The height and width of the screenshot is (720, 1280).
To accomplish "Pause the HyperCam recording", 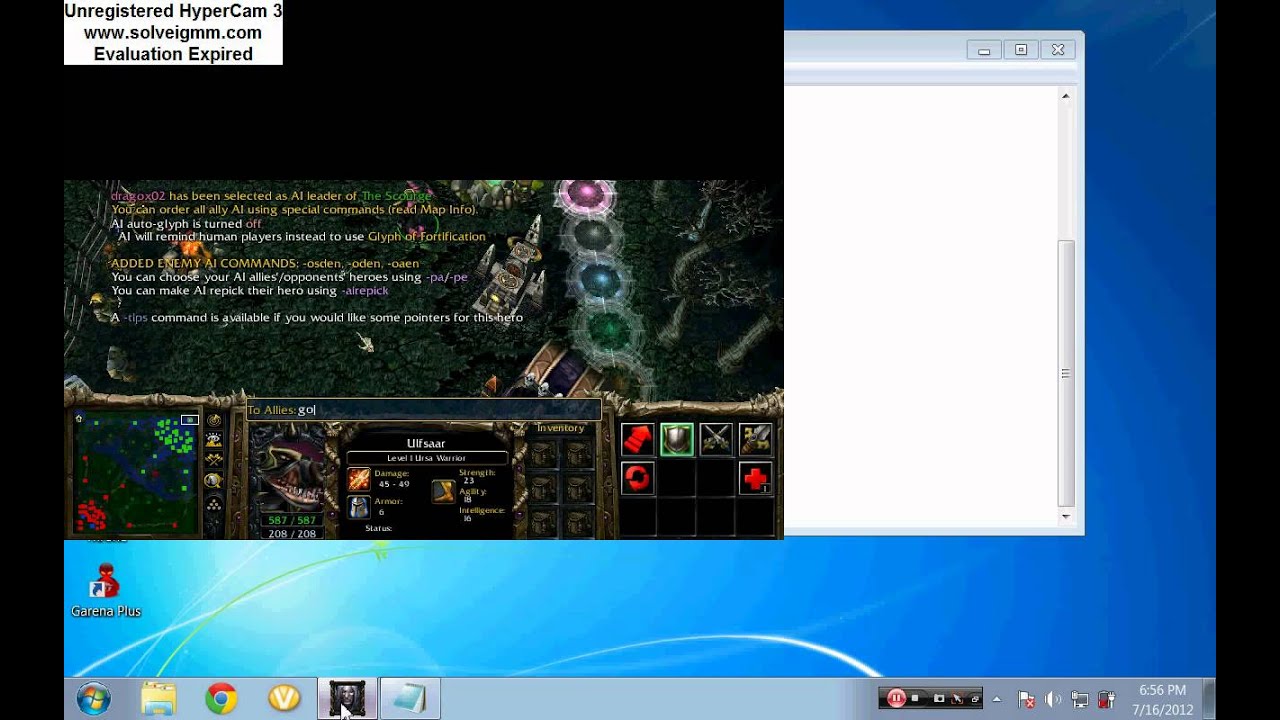I will [x=896, y=699].
